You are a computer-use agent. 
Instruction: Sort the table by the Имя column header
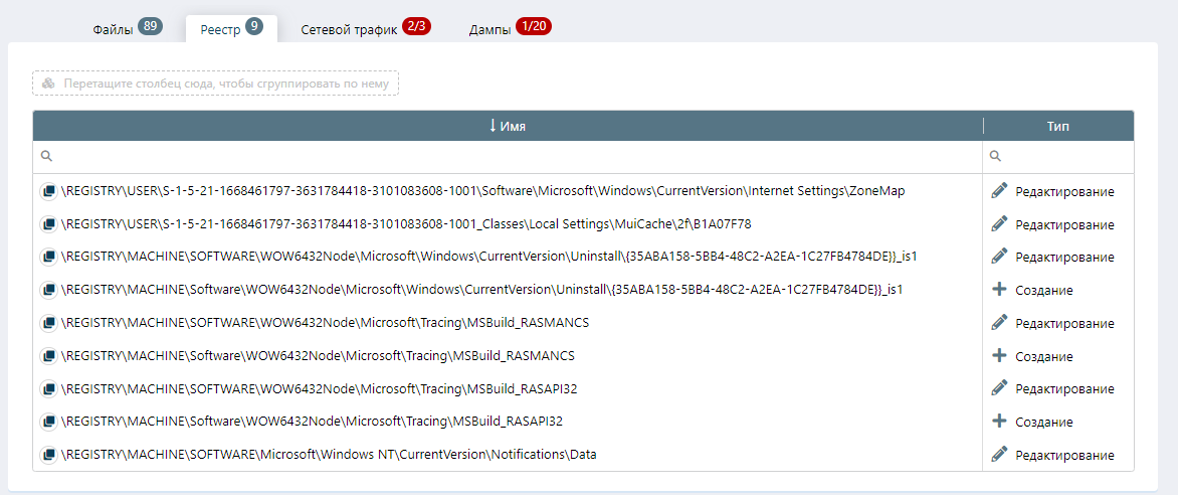(x=508, y=126)
